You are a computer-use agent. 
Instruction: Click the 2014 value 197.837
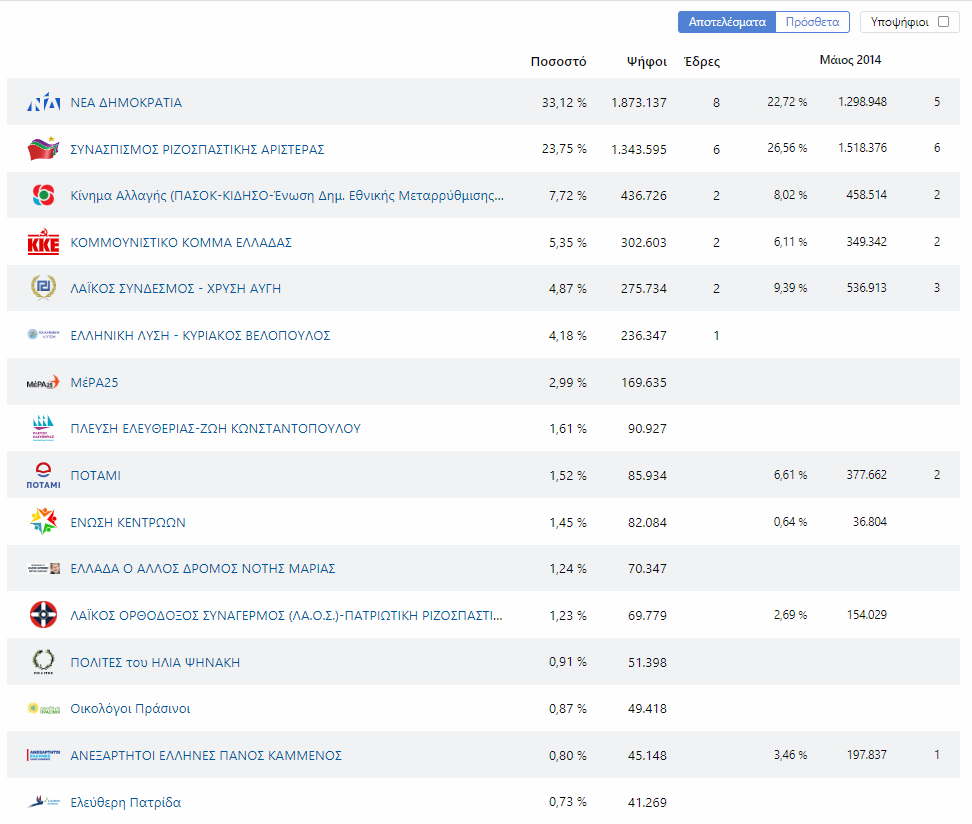pos(867,755)
